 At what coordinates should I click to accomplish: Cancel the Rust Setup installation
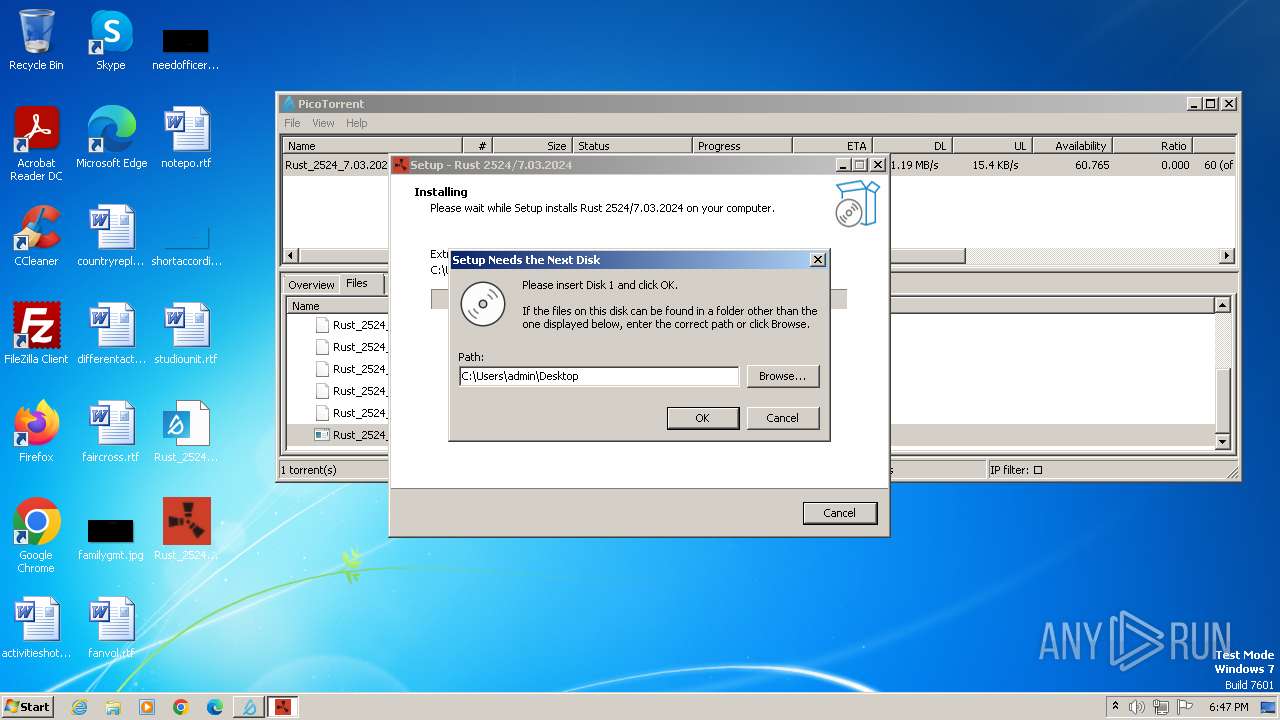pos(839,513)
